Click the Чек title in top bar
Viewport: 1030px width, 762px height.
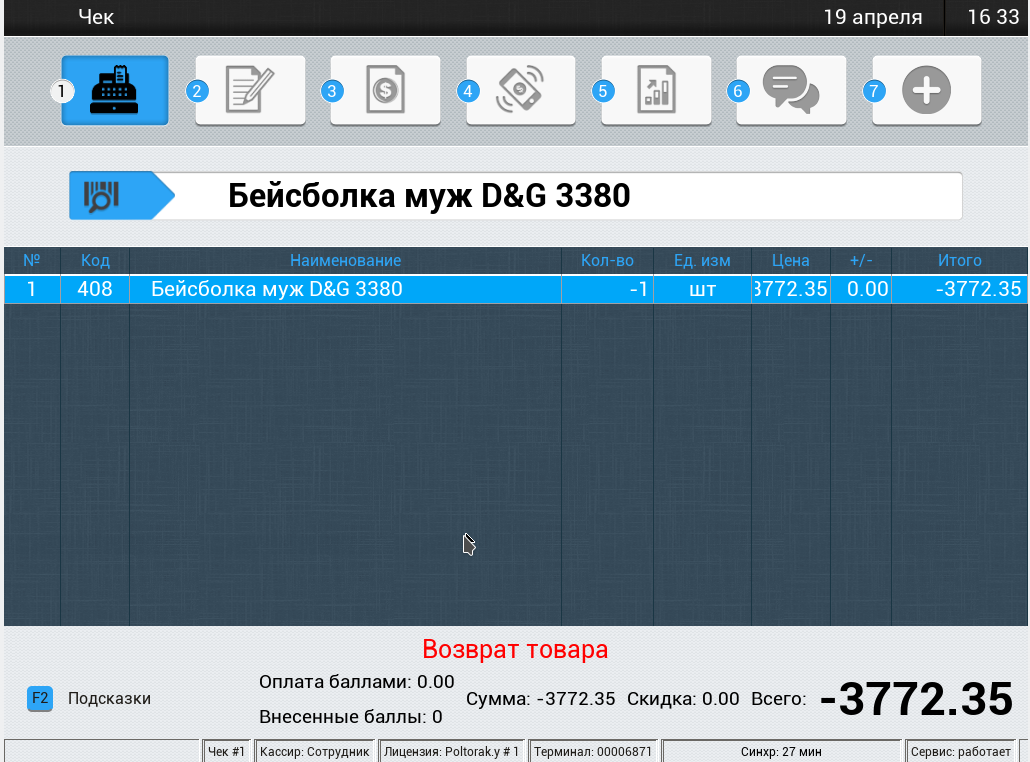[x=96, y=17]
